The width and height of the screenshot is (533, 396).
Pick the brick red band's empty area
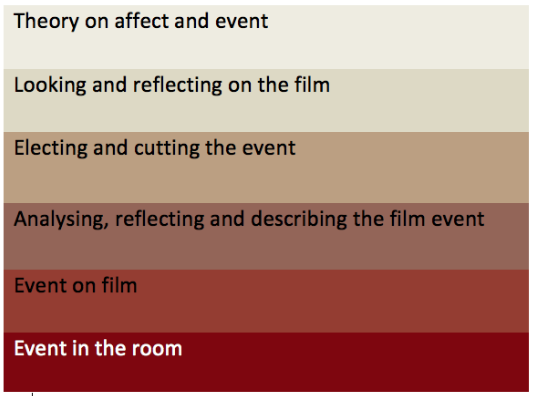pyautogui.click(x=266, y=313)
